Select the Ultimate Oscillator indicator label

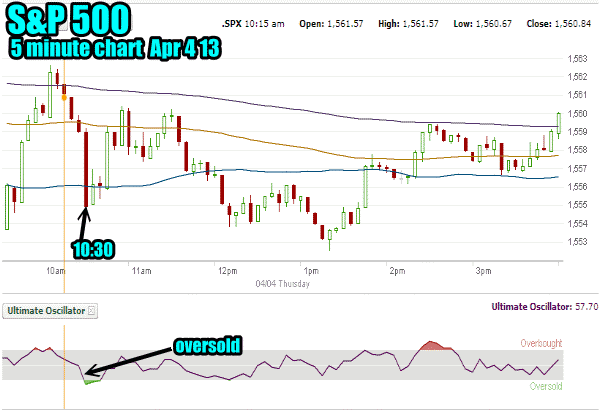pos(46,311)
